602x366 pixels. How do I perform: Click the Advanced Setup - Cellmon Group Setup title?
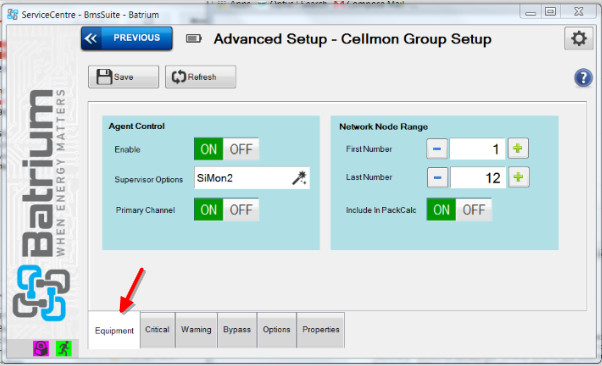352,39
